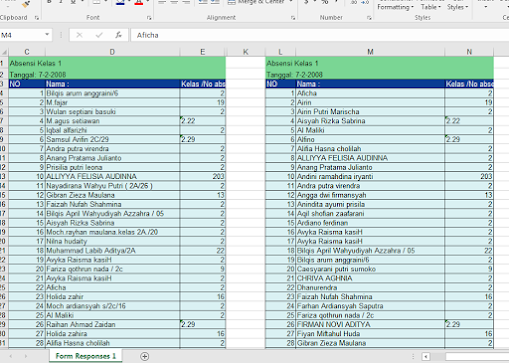The width and height of the screenshot is (509, 363).
Task: Select cell 'Aficha' in column M
Action: click(370, 93)
